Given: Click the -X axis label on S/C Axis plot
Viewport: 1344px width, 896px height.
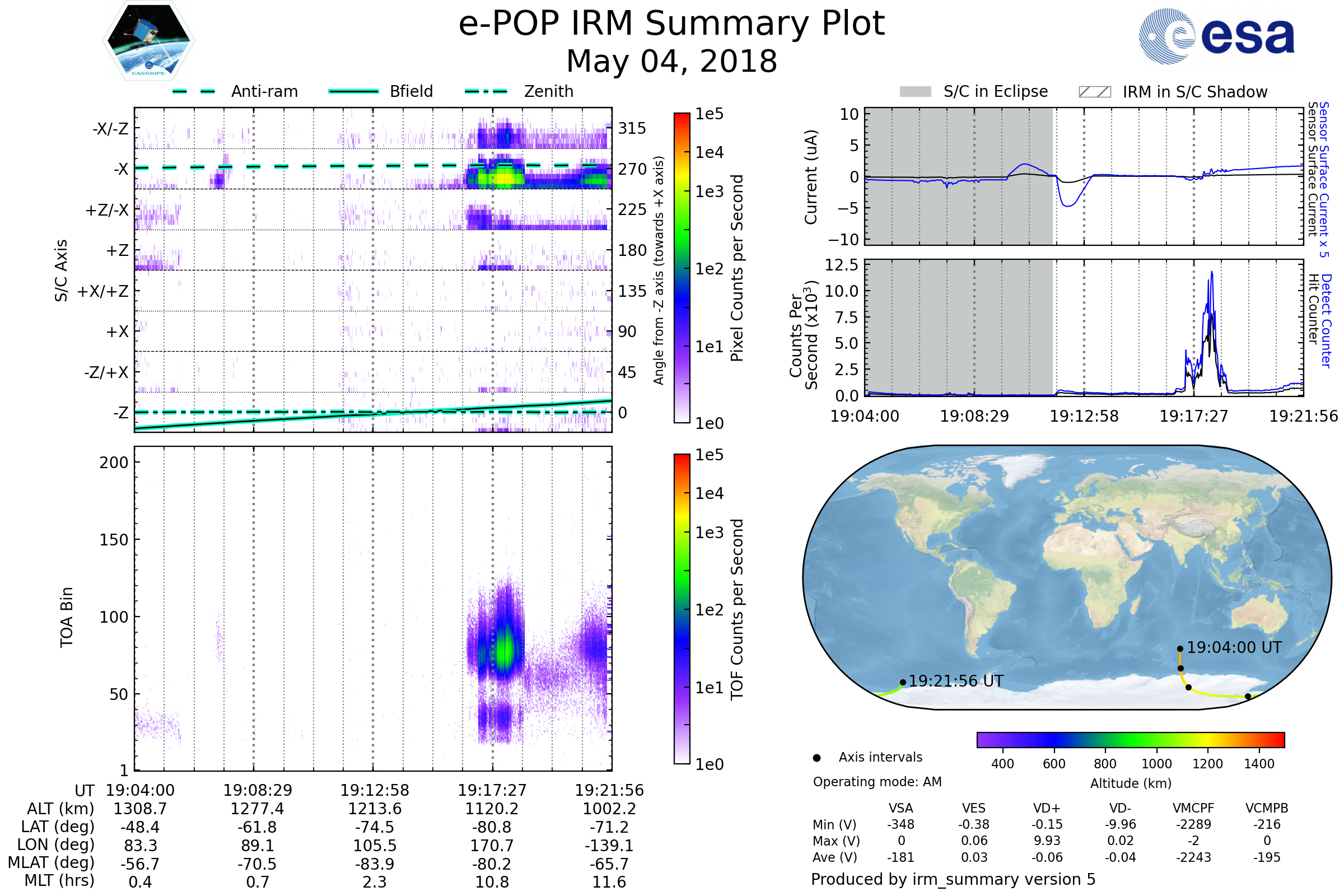Looking at the screenshot, I should coord(120,169).
